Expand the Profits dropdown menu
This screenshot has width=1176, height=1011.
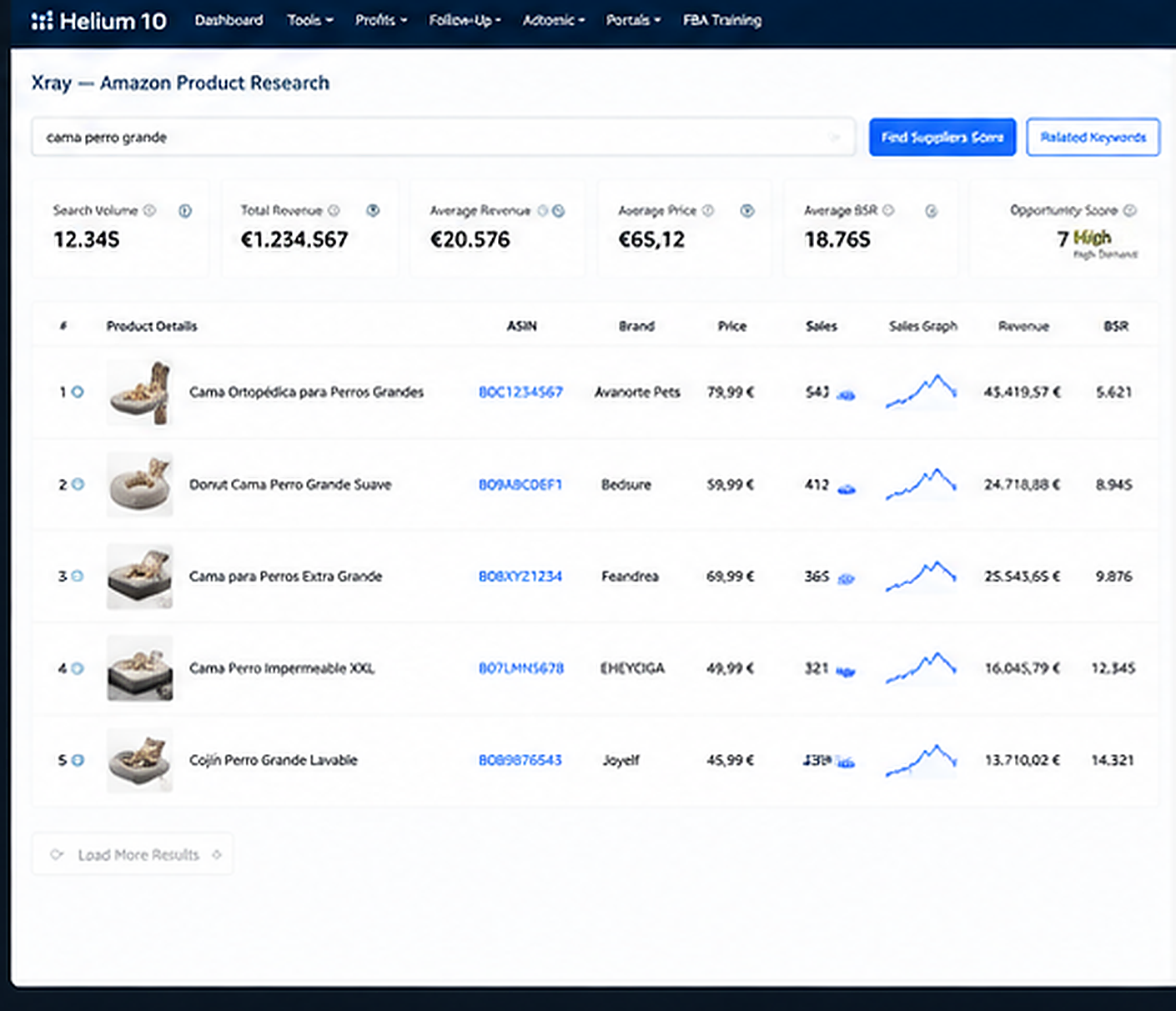tap(381, 20)
